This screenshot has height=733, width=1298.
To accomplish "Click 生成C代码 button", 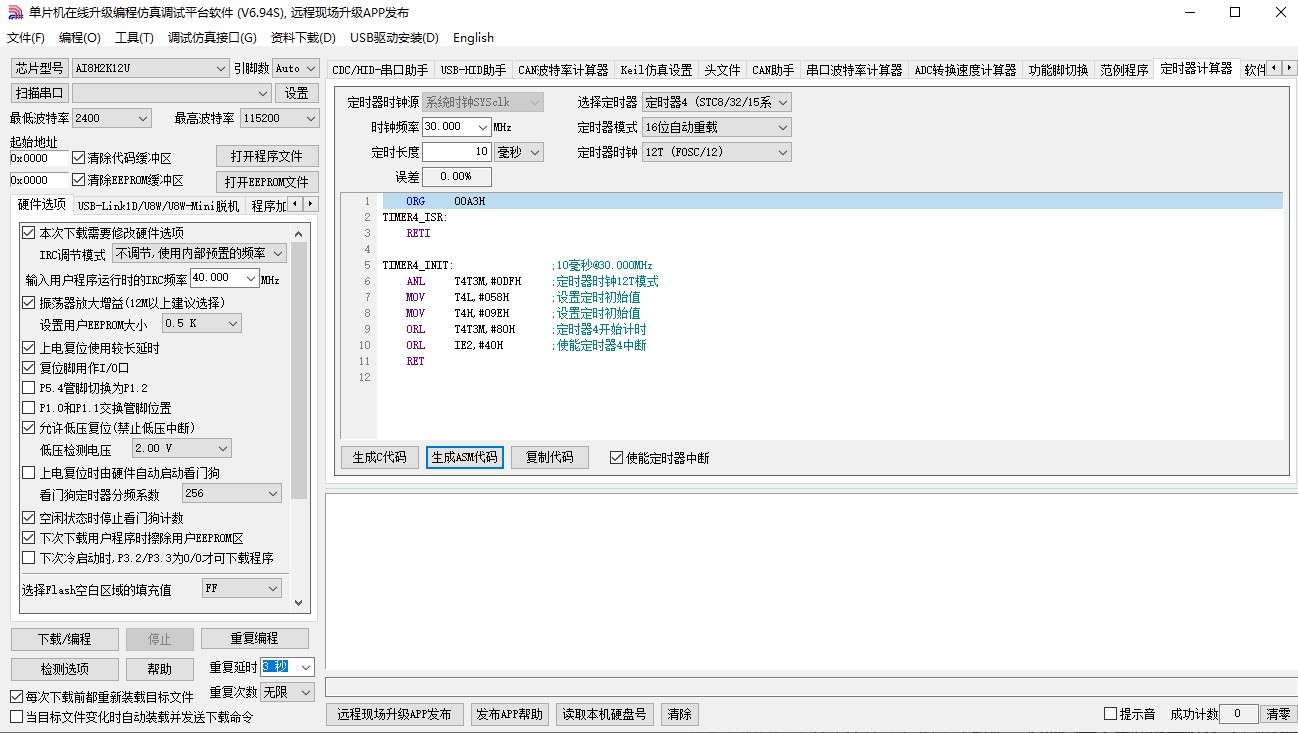I will point(379,458).
